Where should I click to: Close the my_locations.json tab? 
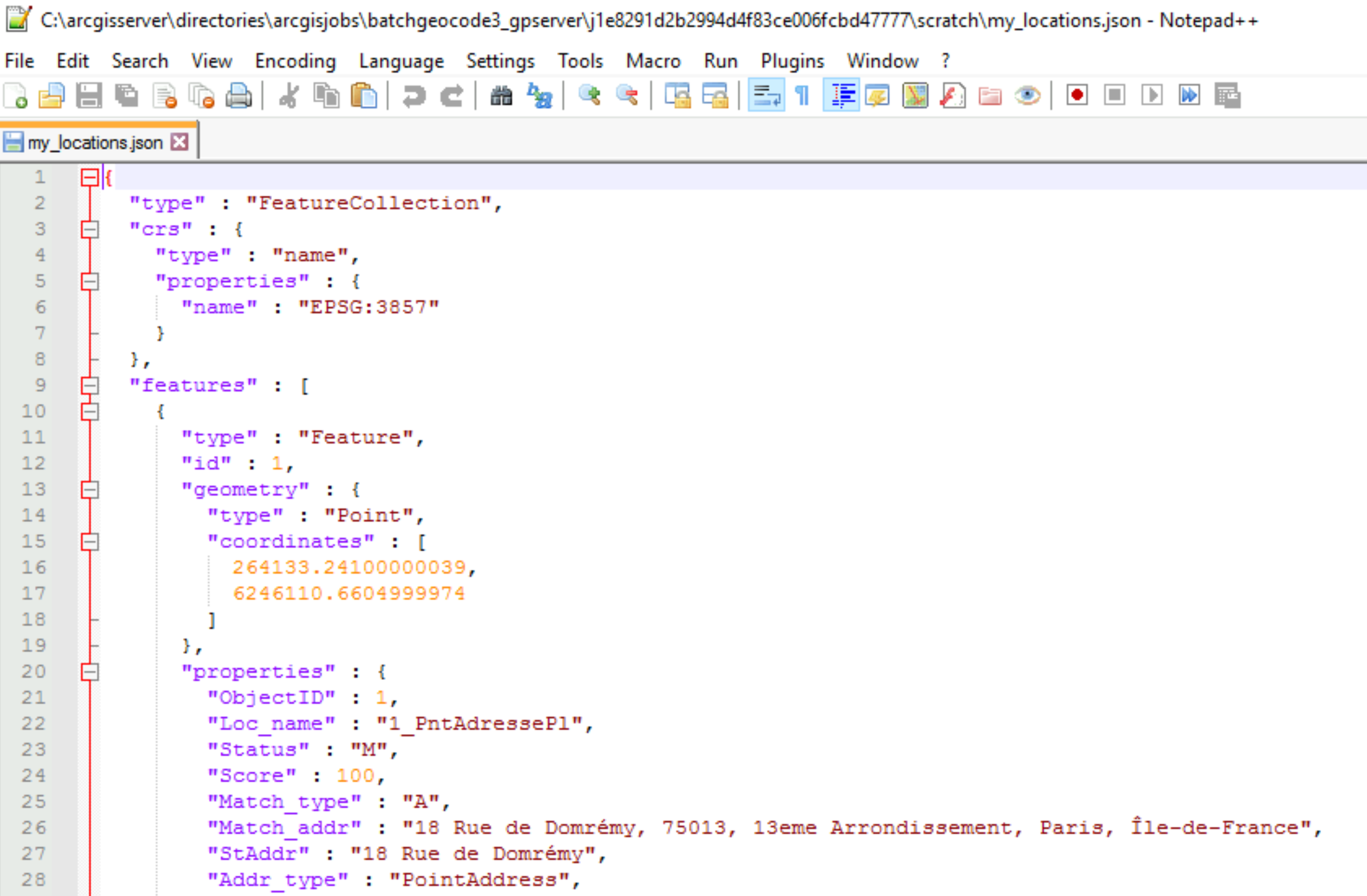[x=180, y=142]
